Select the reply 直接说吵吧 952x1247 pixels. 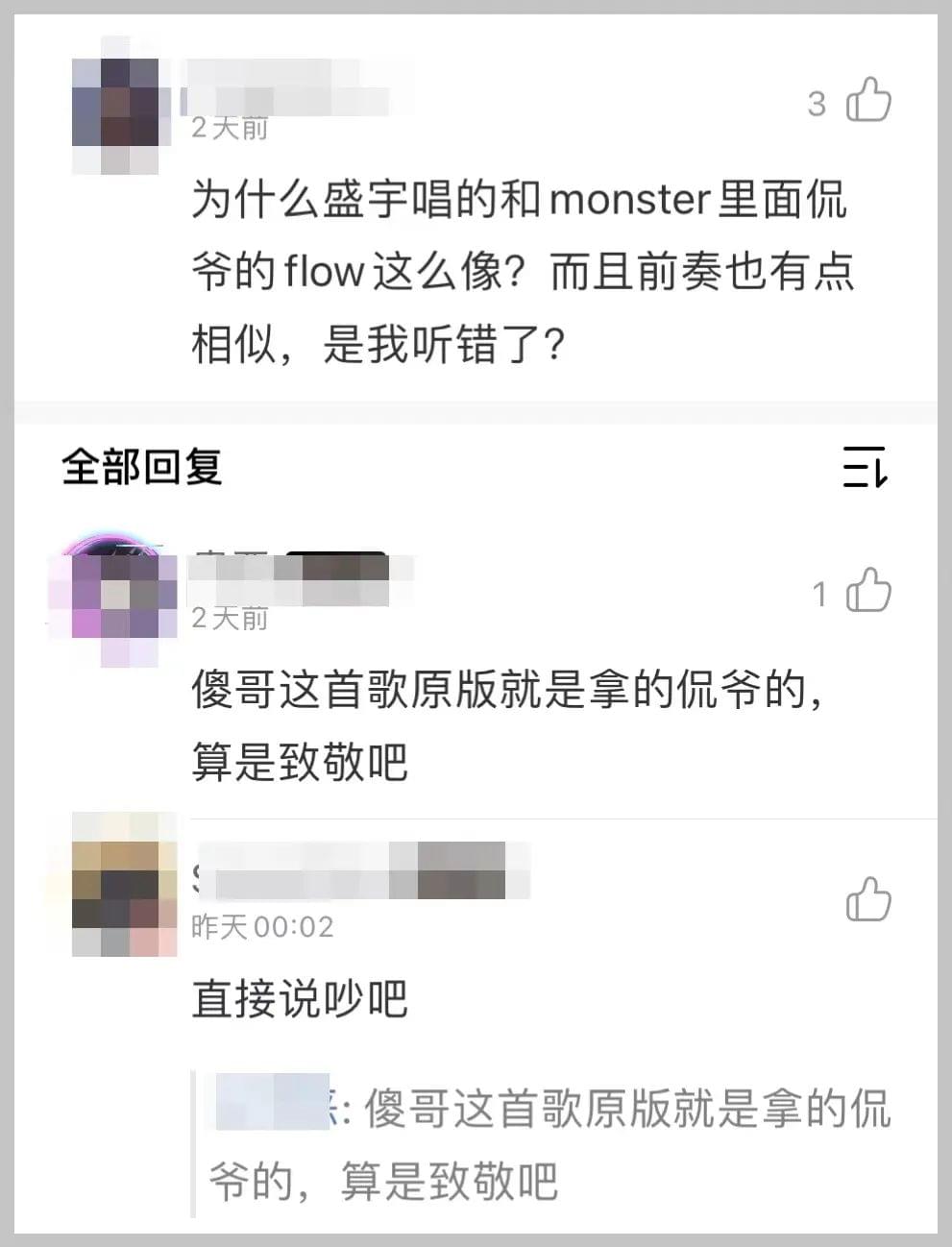pos(300,998)
